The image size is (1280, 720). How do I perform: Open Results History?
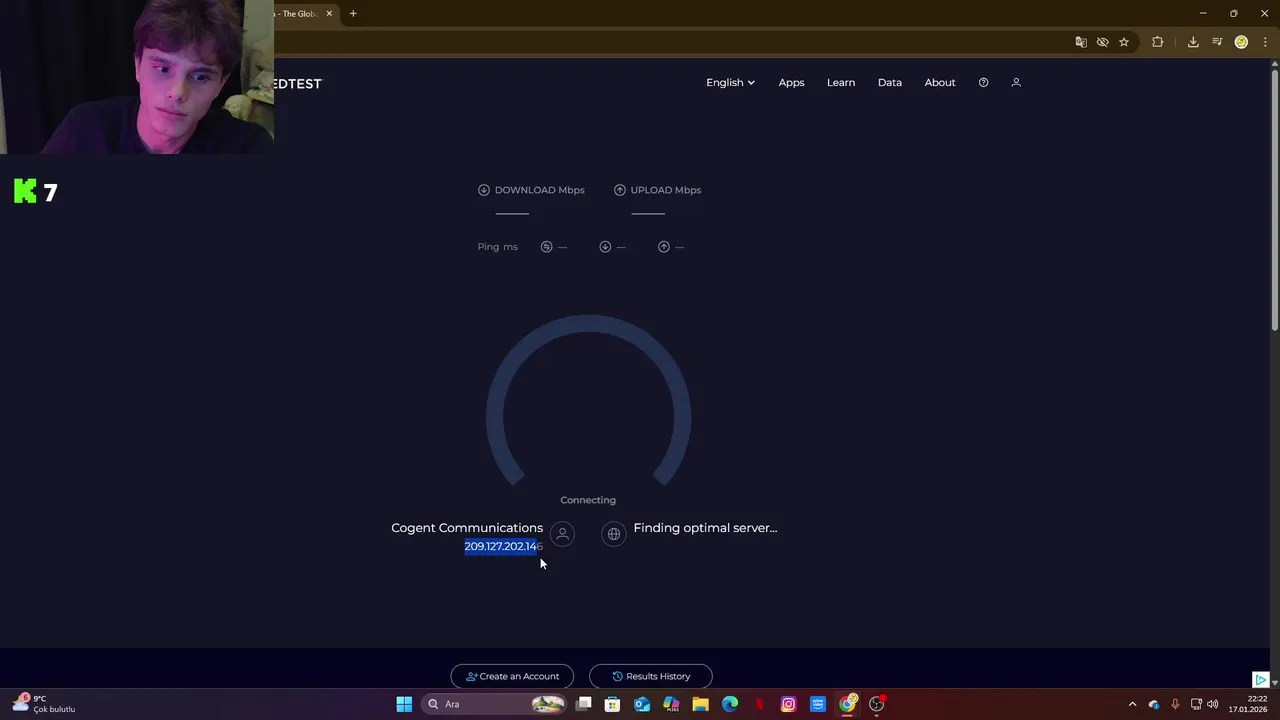click(x=651, y=676)
